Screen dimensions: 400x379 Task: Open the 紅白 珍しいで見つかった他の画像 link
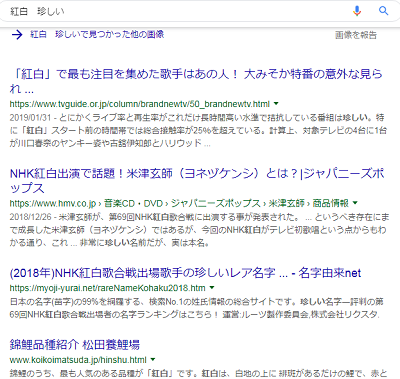[x=97, y=34]
